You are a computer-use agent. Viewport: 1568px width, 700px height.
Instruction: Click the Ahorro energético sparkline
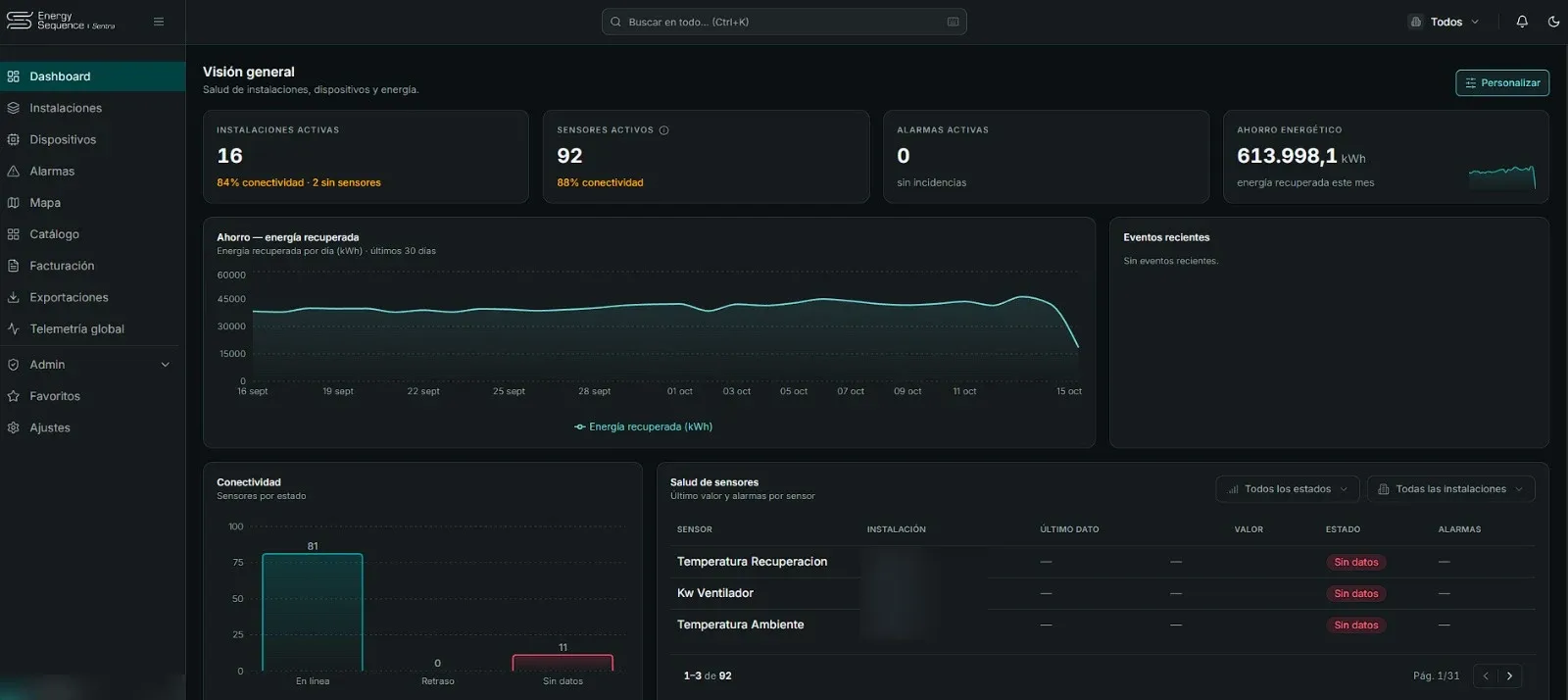pyautogui.click(x=1501, y=176)
